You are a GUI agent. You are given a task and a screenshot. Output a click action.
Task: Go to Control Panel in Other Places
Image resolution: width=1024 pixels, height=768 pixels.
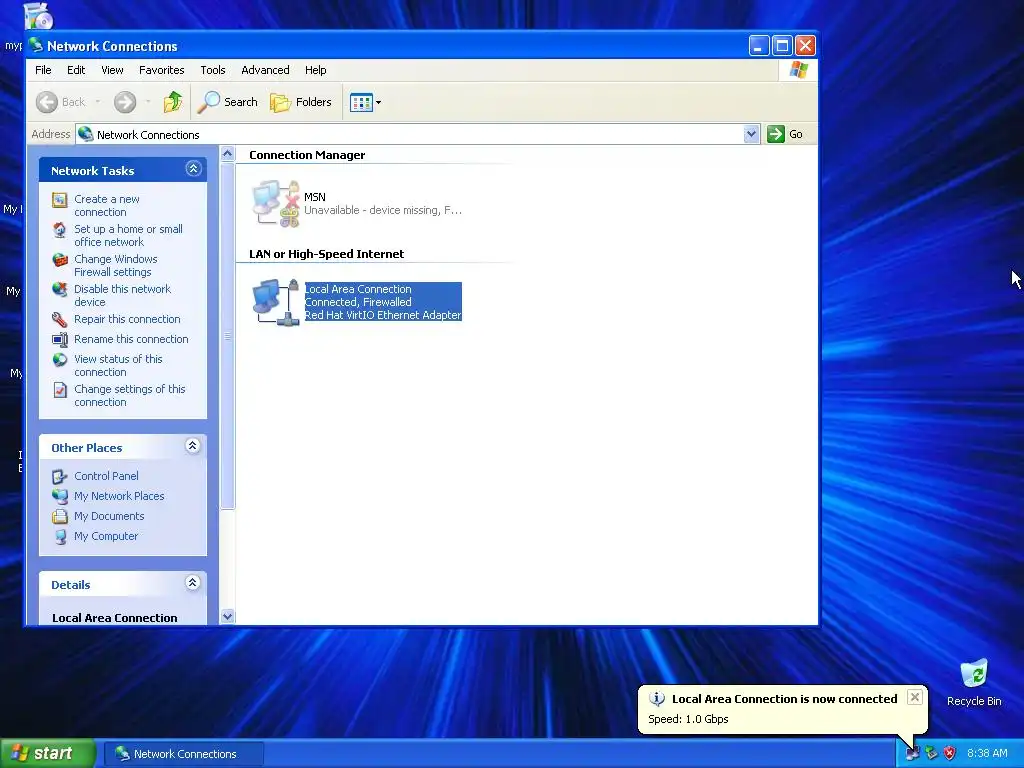tap(106, 476)
